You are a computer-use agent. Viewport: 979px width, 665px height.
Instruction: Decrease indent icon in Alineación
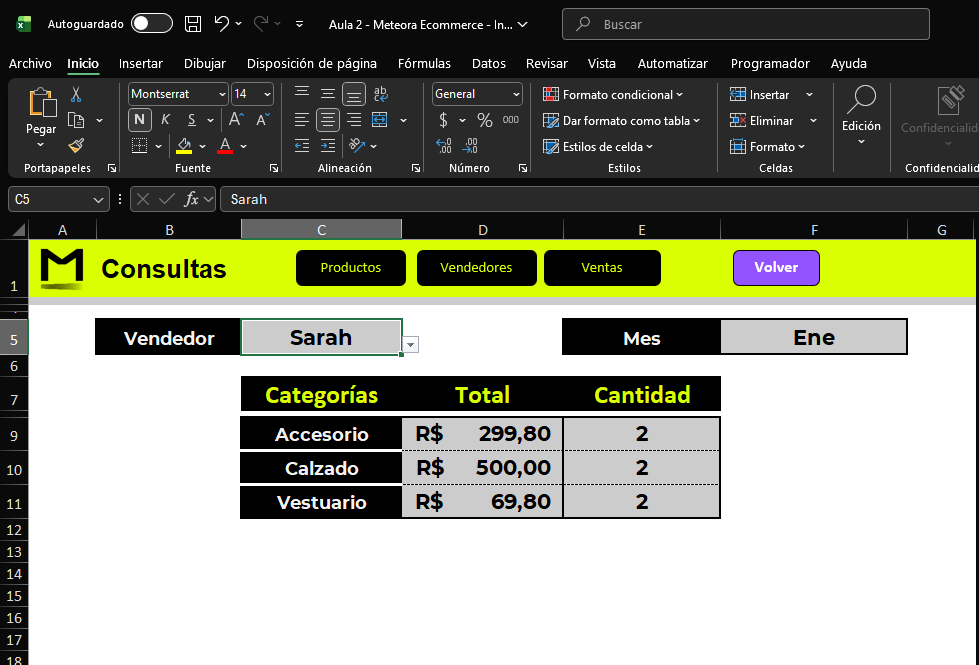(302, 145)
